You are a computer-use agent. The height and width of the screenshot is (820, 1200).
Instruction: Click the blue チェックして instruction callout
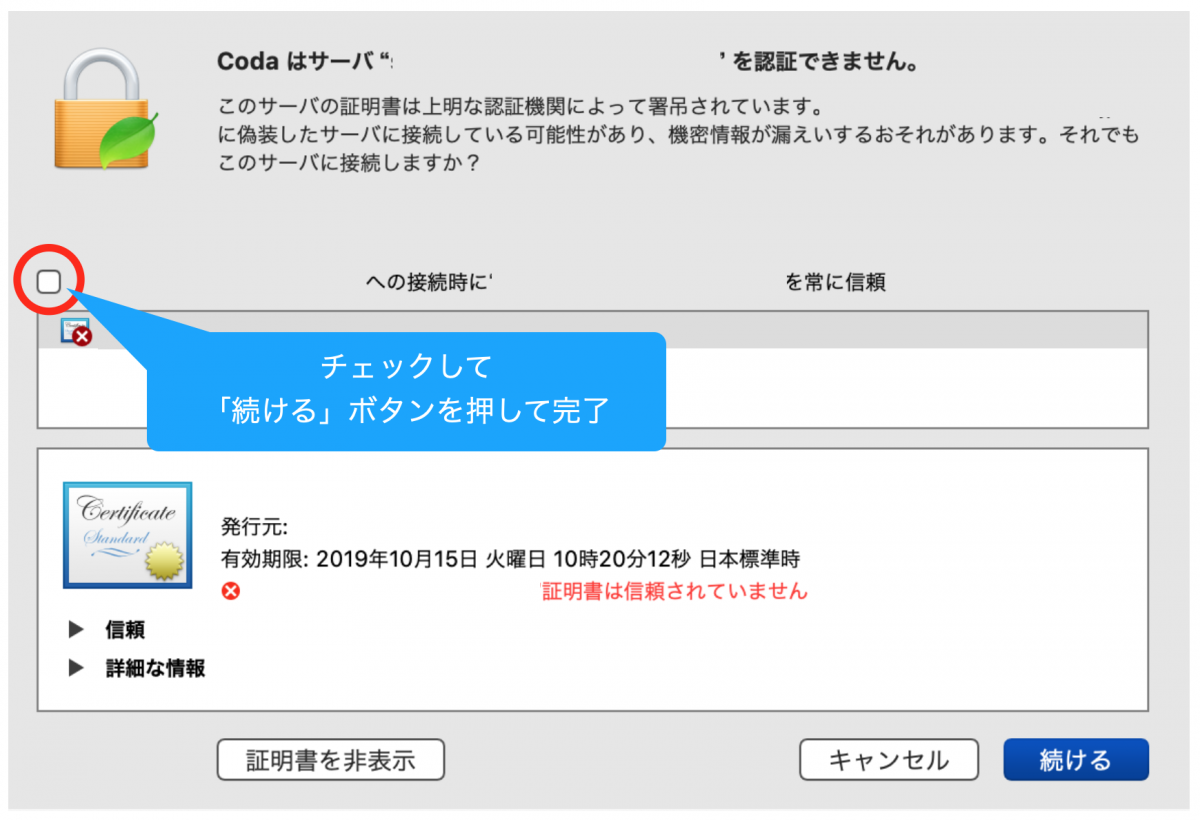[406, 391]
